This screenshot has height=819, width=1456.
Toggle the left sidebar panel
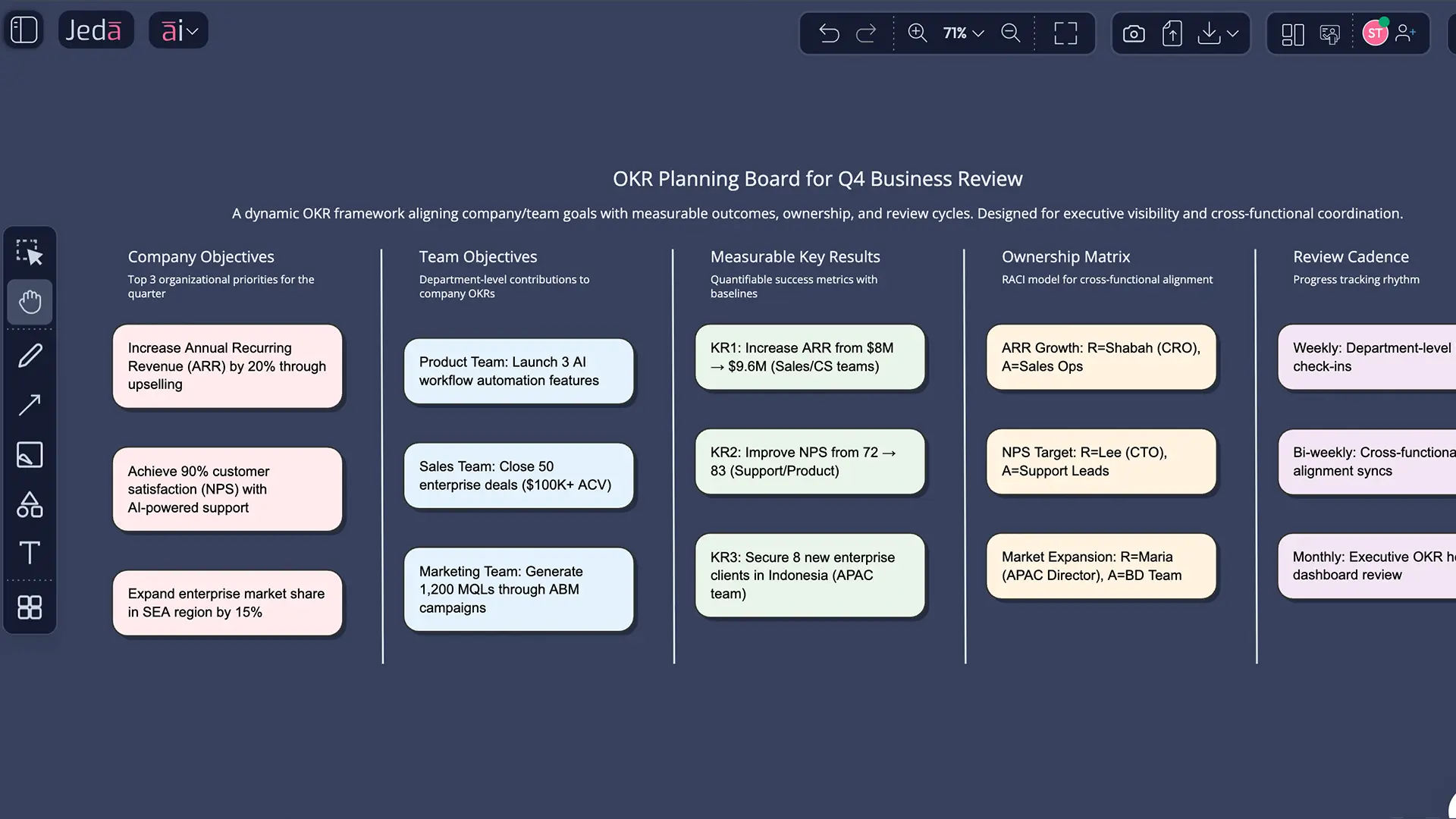tap(24, 30)
